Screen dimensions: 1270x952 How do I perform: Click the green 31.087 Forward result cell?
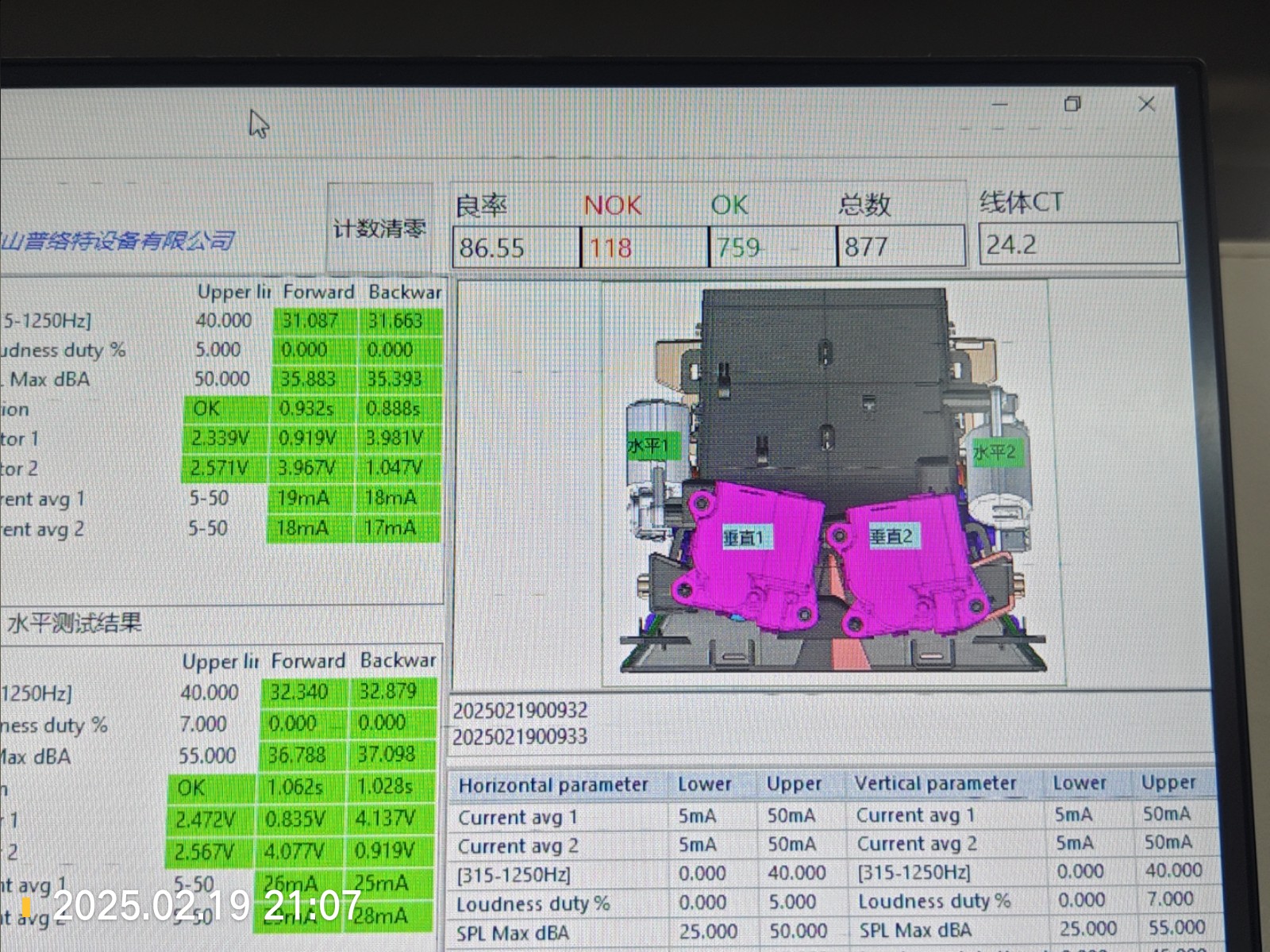point(310,321)
